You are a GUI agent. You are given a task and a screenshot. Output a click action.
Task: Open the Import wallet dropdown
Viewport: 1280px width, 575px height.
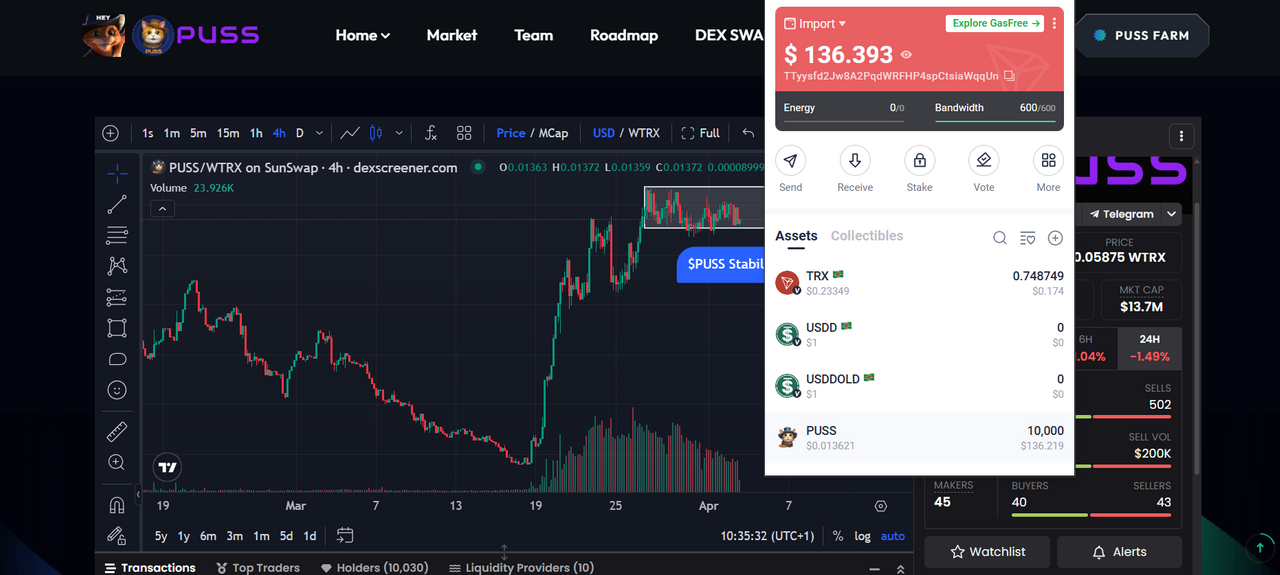(815, 23)
